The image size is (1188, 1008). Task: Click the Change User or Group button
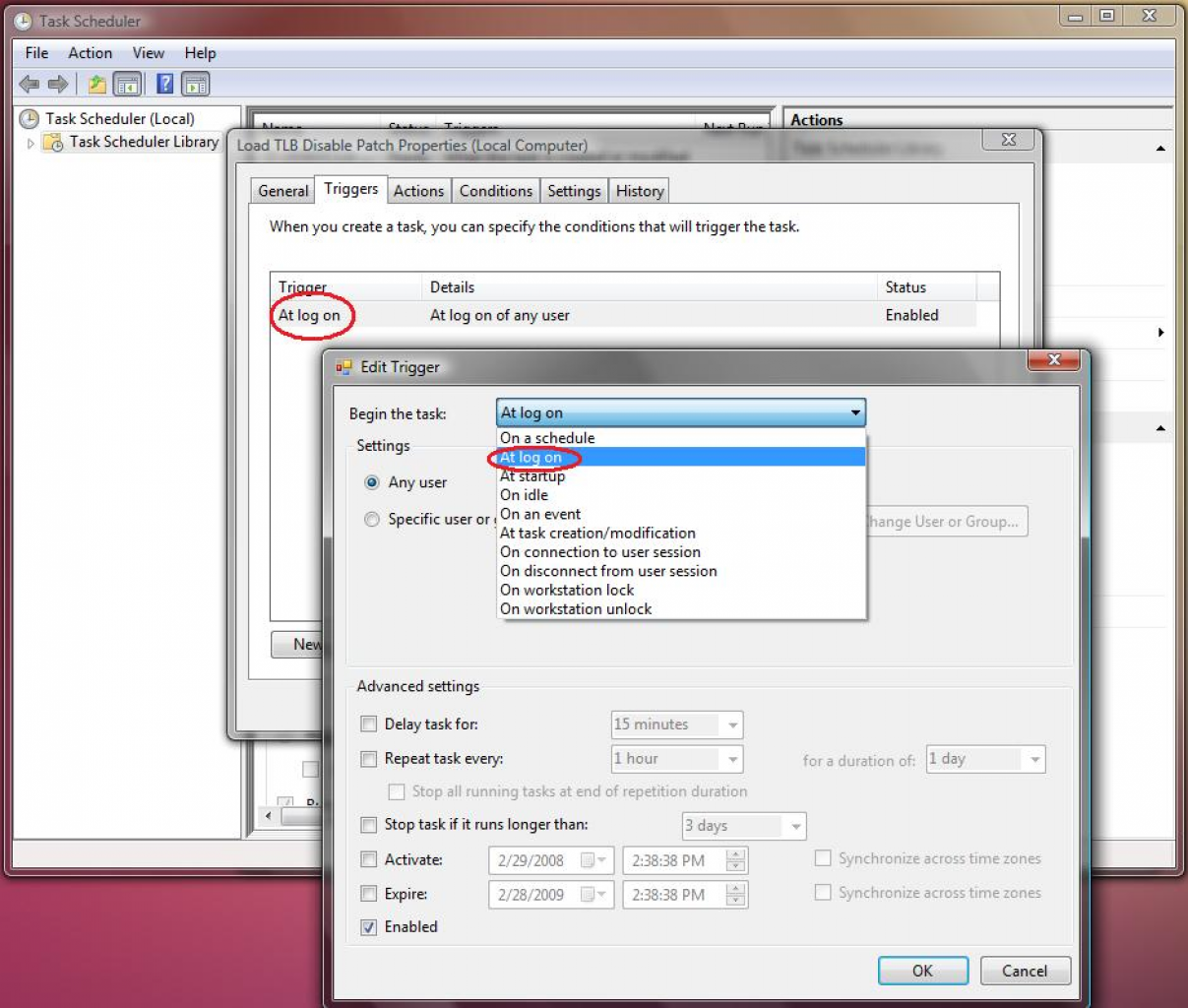(946, 522)
